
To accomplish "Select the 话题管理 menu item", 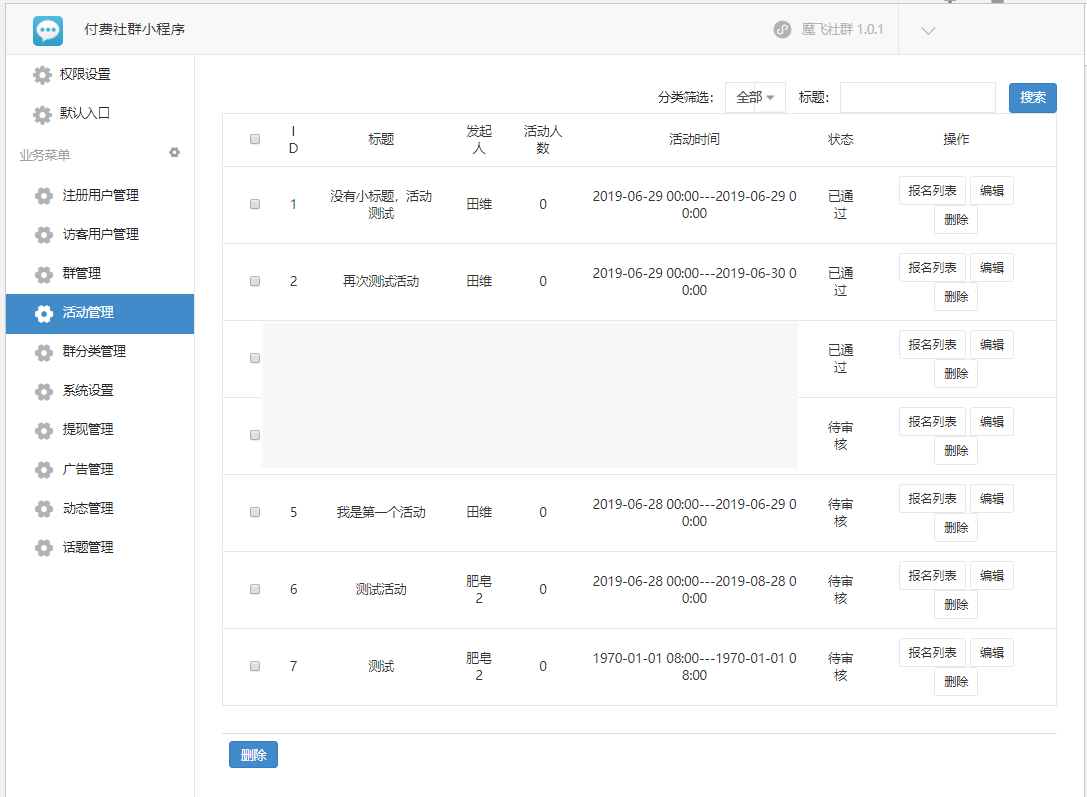I will (x=85, y=547).
